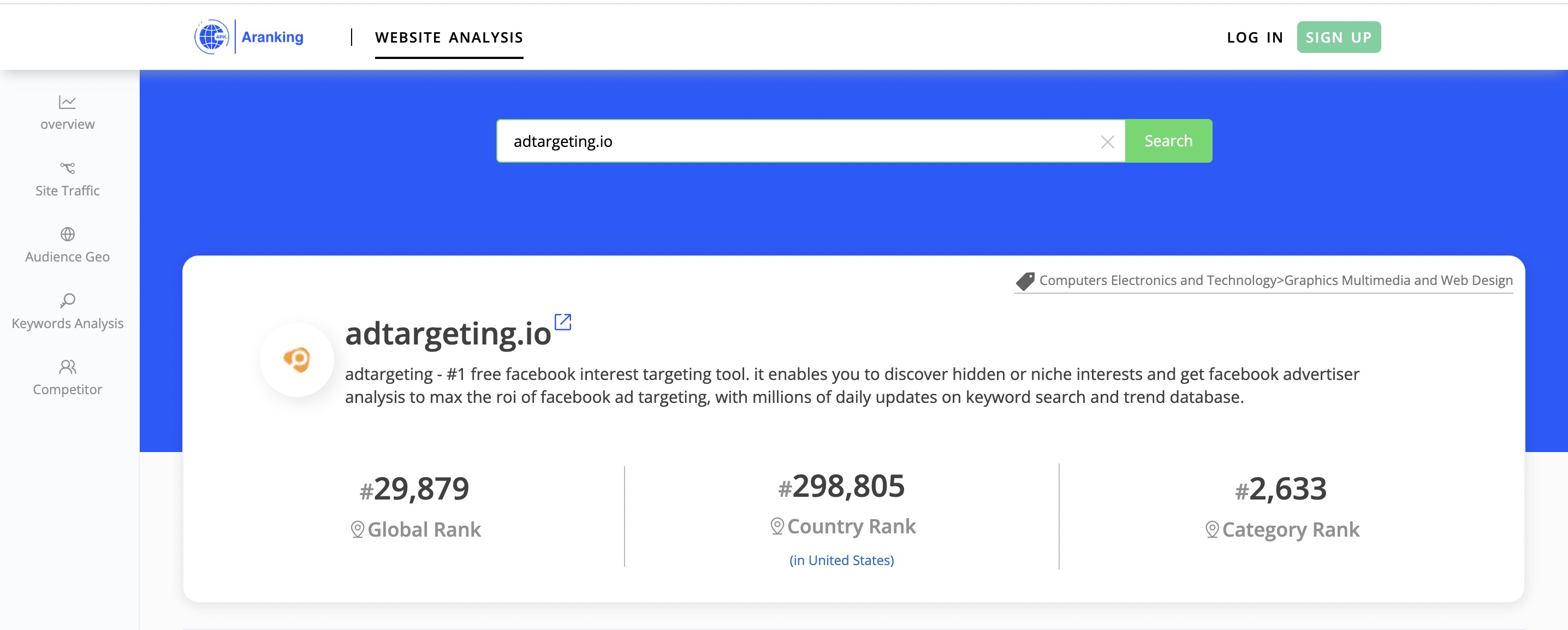The height and width of the screenshot is (630, 1568).
Task: Open adtargeting.io via the external link icon
Action: point(562,322)
